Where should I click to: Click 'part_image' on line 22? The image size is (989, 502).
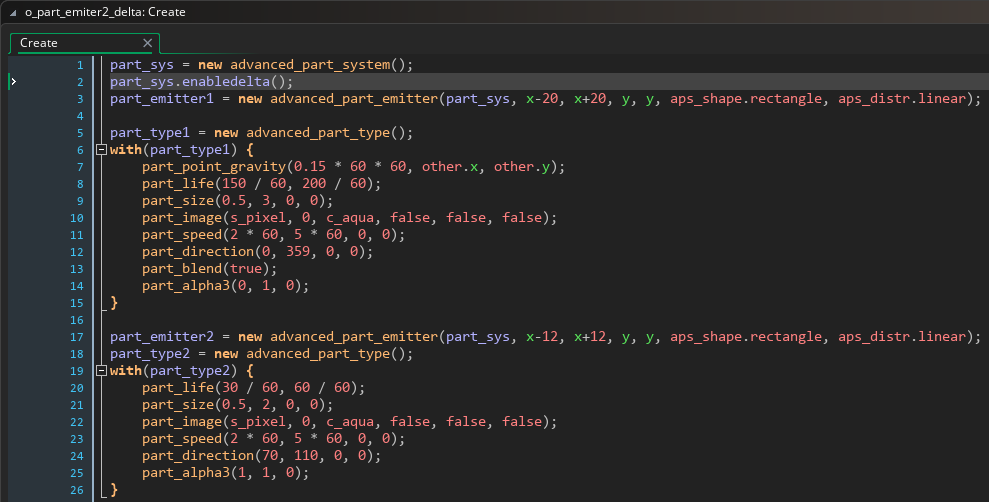[182, 423]
